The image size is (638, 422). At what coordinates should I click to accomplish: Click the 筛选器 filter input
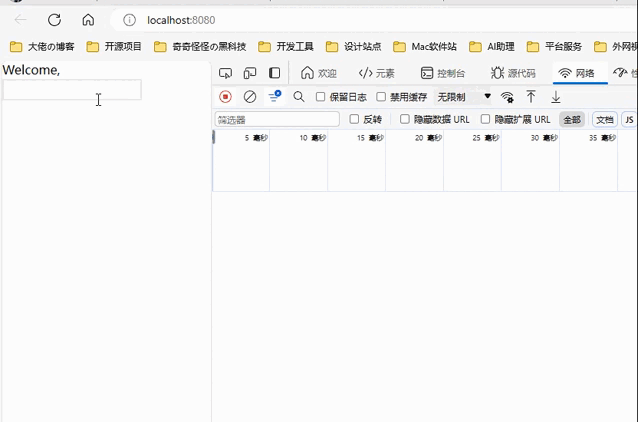coord(277,120)
